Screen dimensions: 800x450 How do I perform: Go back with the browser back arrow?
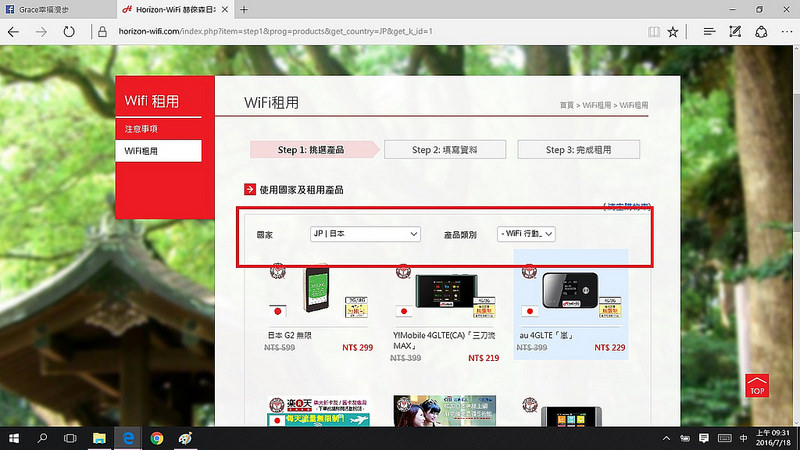click(13, 32)
